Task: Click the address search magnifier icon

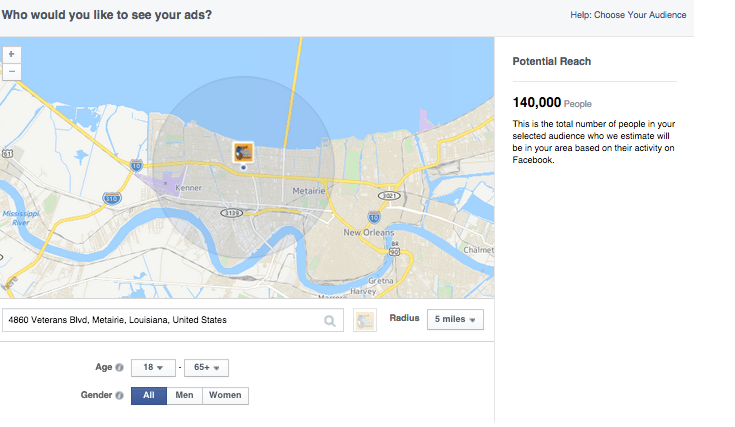Action: point(330,321)
